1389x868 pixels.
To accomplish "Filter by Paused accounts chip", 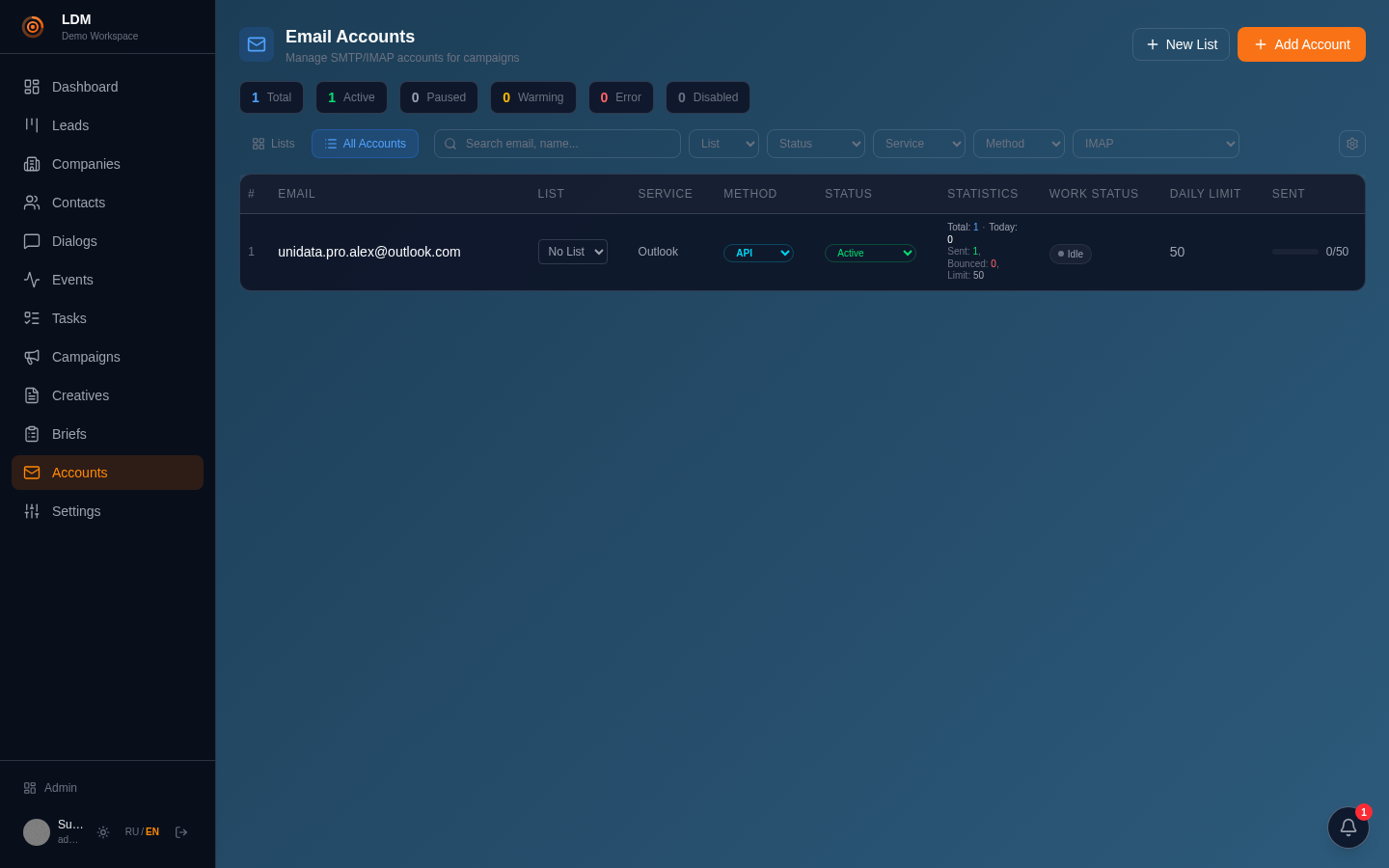I will 439,97.
